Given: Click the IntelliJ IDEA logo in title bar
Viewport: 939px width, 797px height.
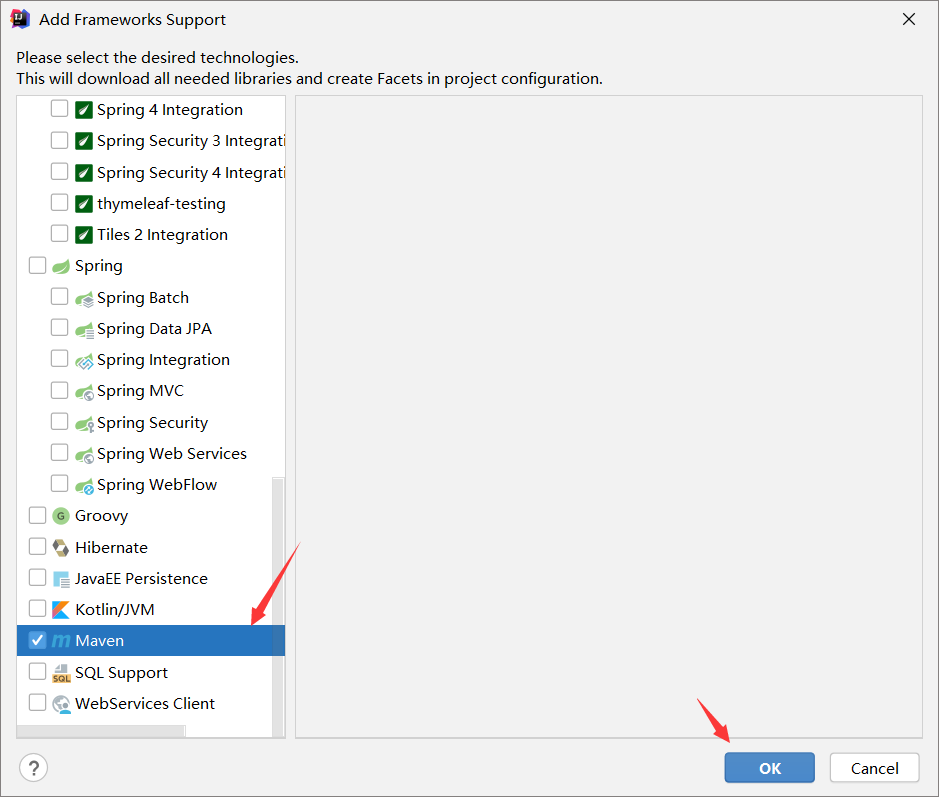Looking at the screenshot, I should coord(20,19).
